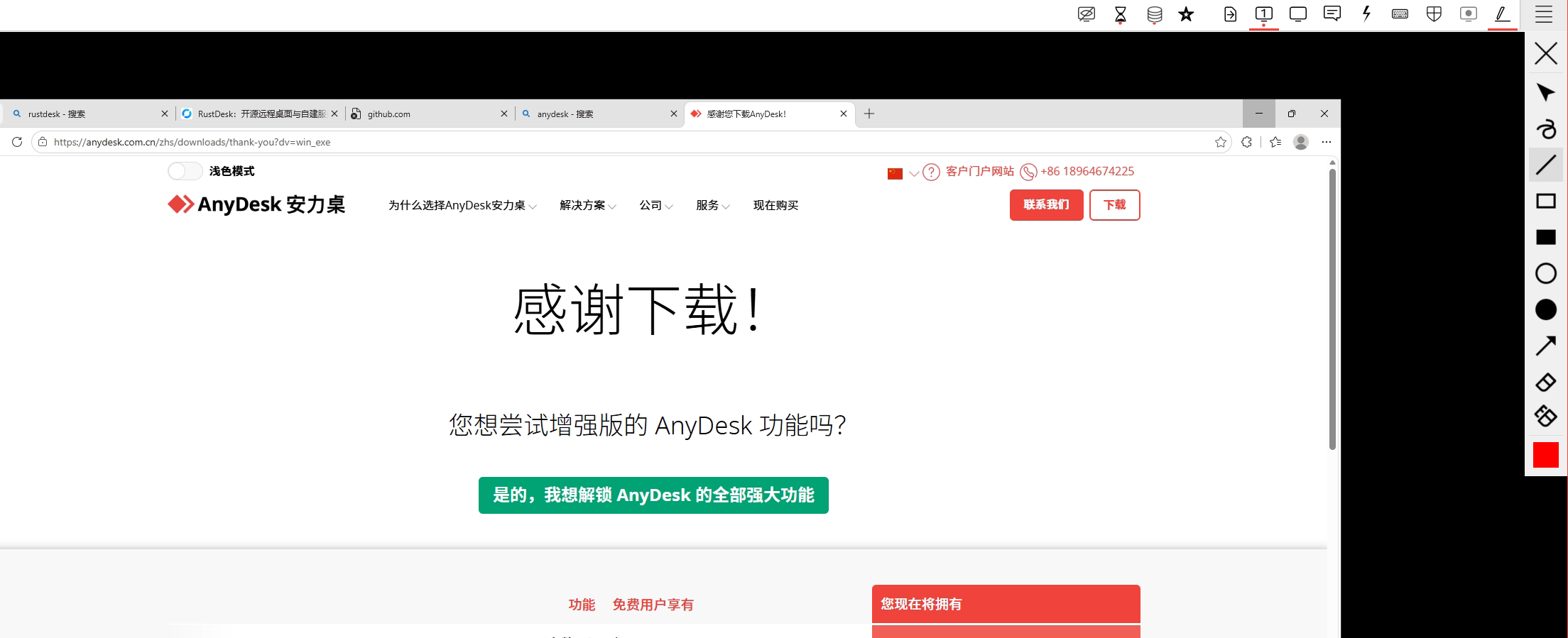1568x638 pixels.
Task: Expand the 解决方案 menu
Action: tap(588, 205)
